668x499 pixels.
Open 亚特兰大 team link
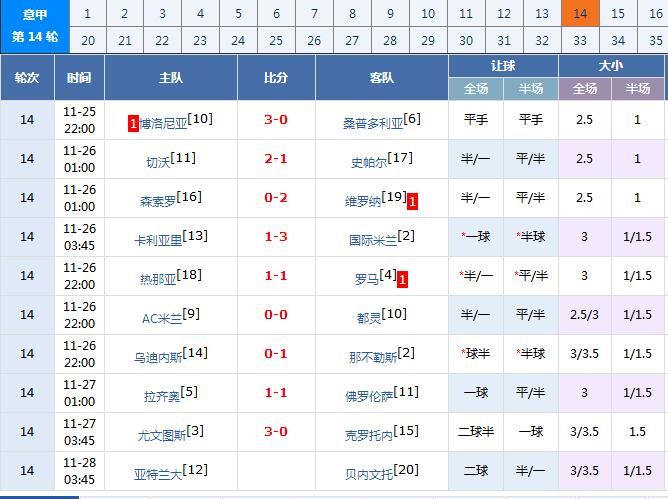158,474
